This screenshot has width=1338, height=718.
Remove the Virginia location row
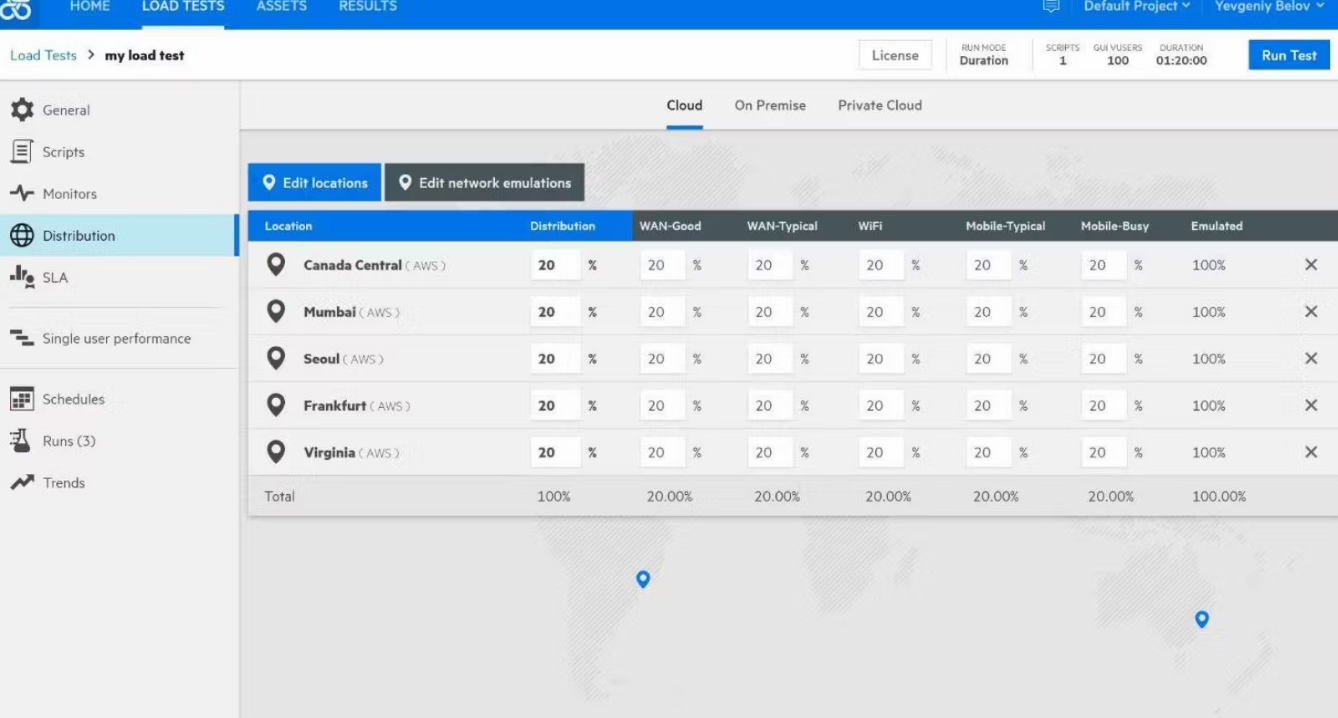point(1311,453)
